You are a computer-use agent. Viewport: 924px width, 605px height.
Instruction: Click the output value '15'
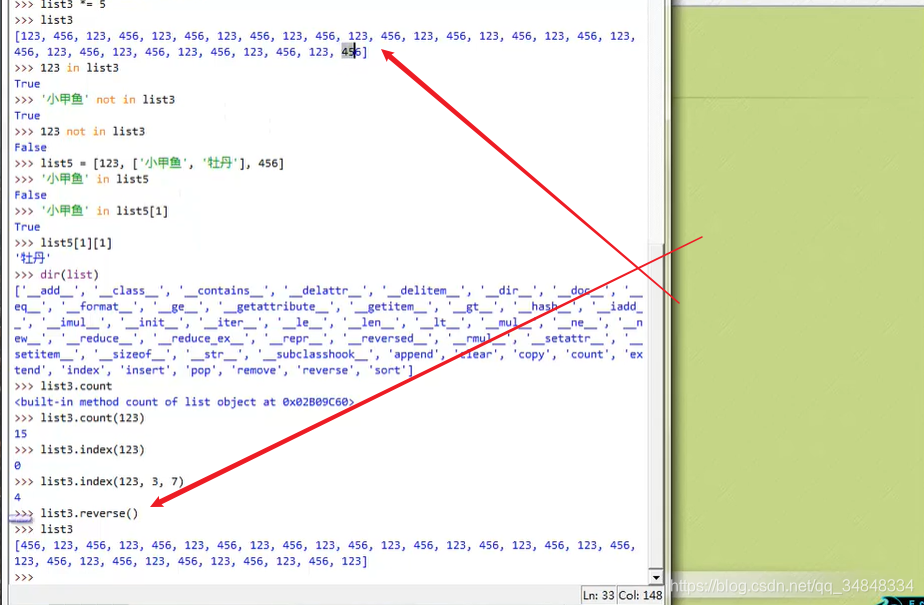pos(21,434)
